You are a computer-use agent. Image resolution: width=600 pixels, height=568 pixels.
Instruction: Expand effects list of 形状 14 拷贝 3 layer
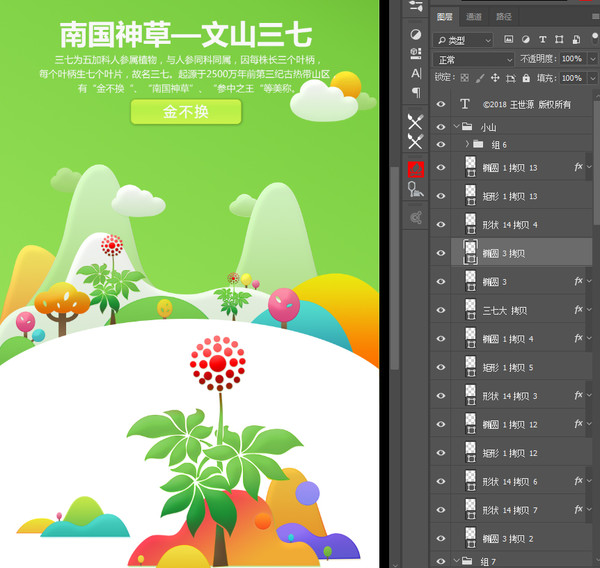(589, 395)
